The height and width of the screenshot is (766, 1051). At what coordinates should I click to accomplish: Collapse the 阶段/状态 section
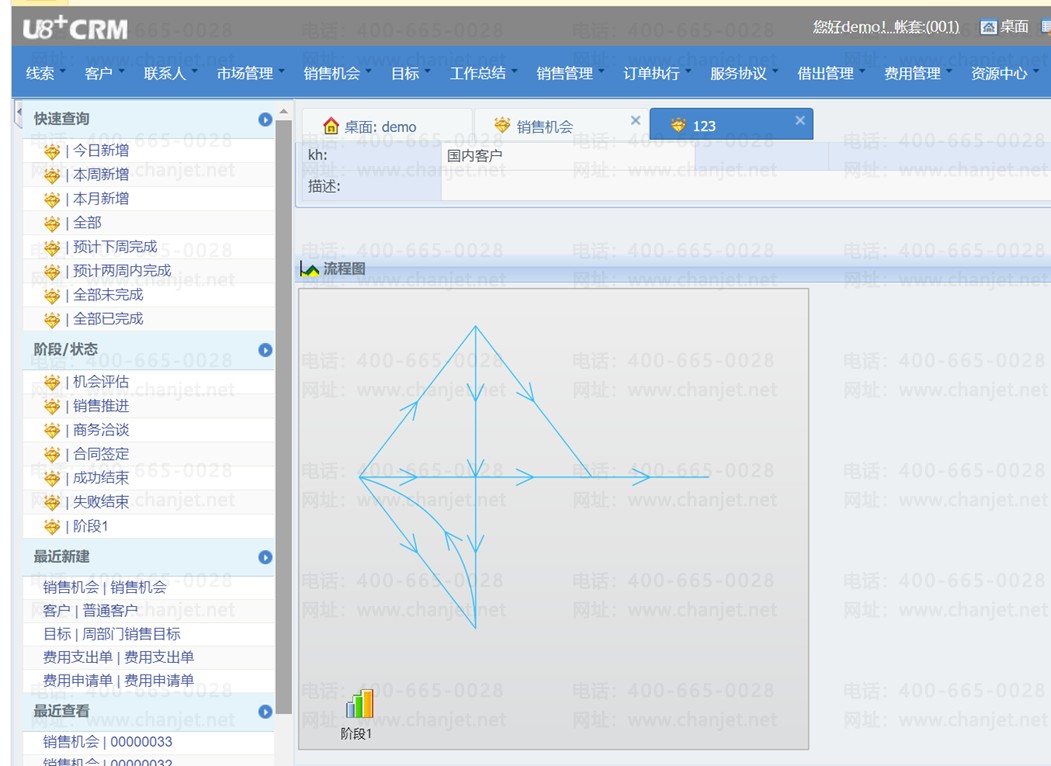click(265, 350)
